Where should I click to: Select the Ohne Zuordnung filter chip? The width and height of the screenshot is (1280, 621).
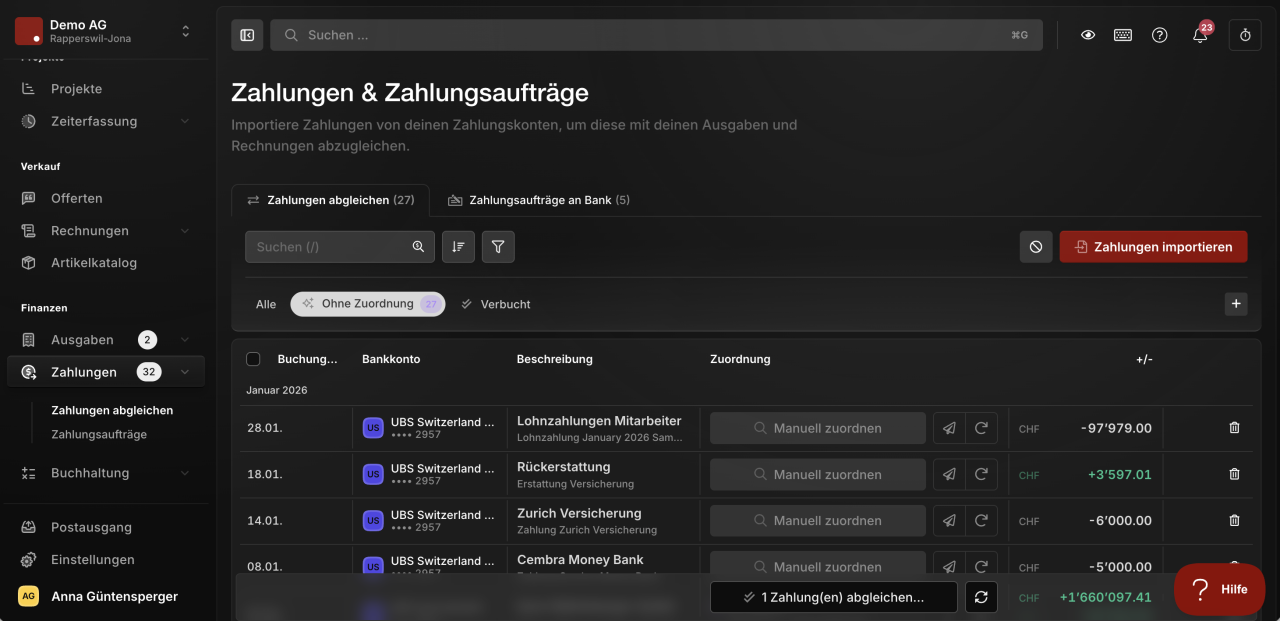click(368, 304)
